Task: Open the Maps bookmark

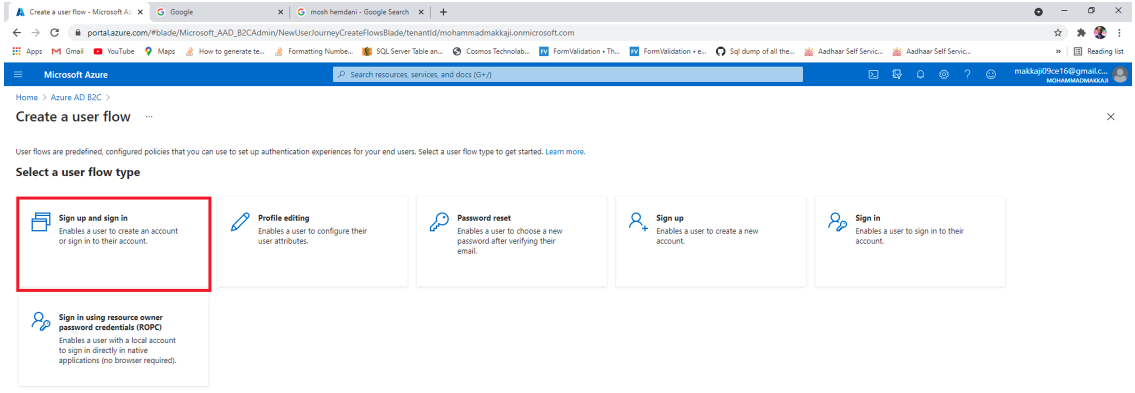Action: click(x=159, y=51)
